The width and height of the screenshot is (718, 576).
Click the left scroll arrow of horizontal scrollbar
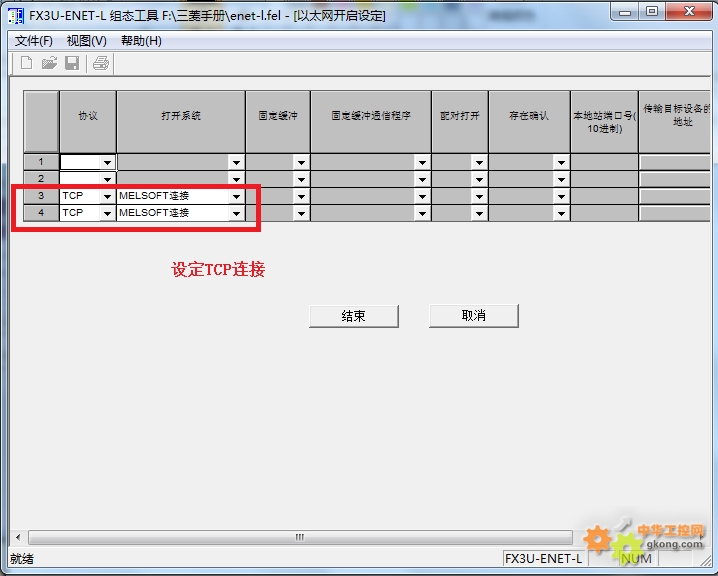(18, 537)
